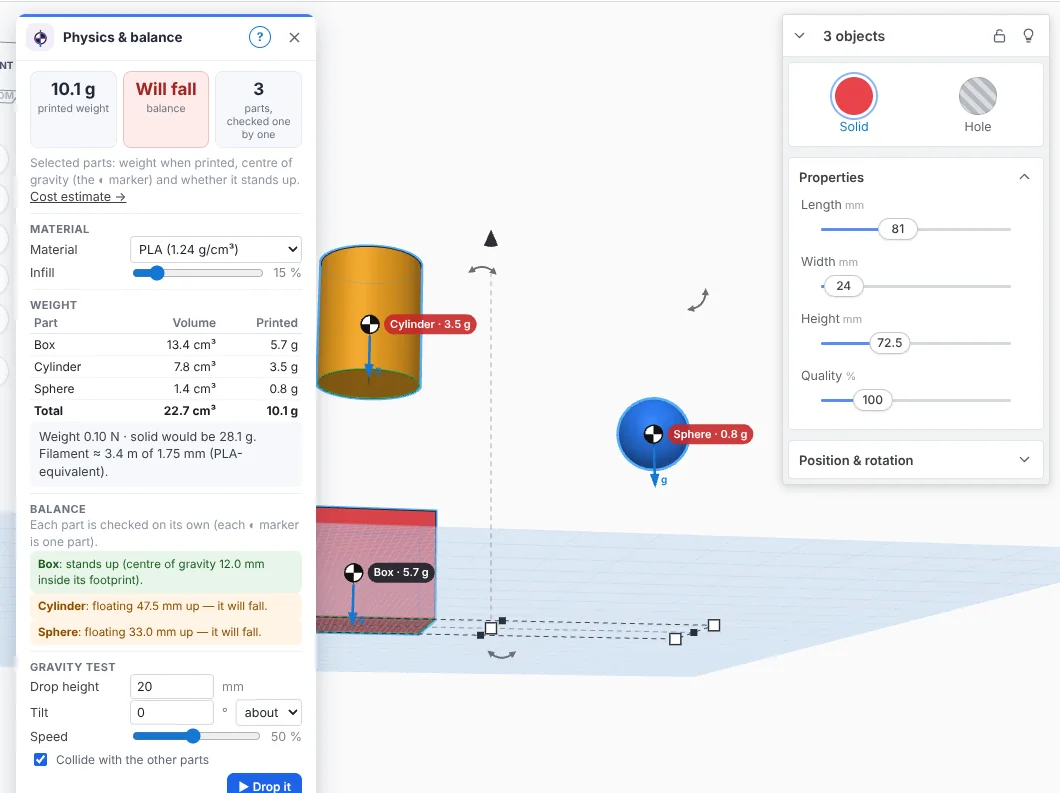Click the curved rotation handle above the dashed axis

pos(483,270)
